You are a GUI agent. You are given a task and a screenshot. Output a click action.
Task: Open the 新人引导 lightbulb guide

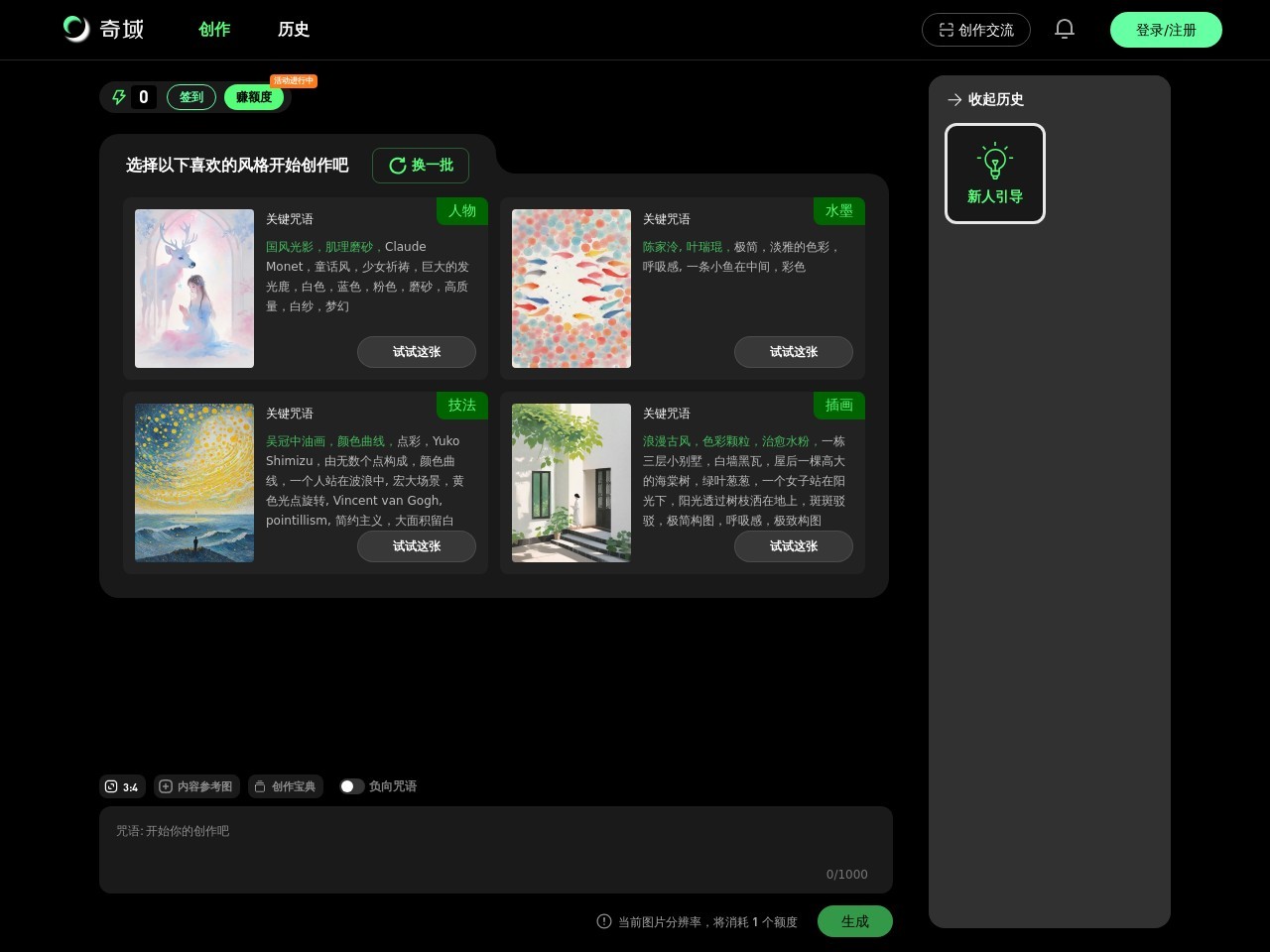(x=994, y=174)
